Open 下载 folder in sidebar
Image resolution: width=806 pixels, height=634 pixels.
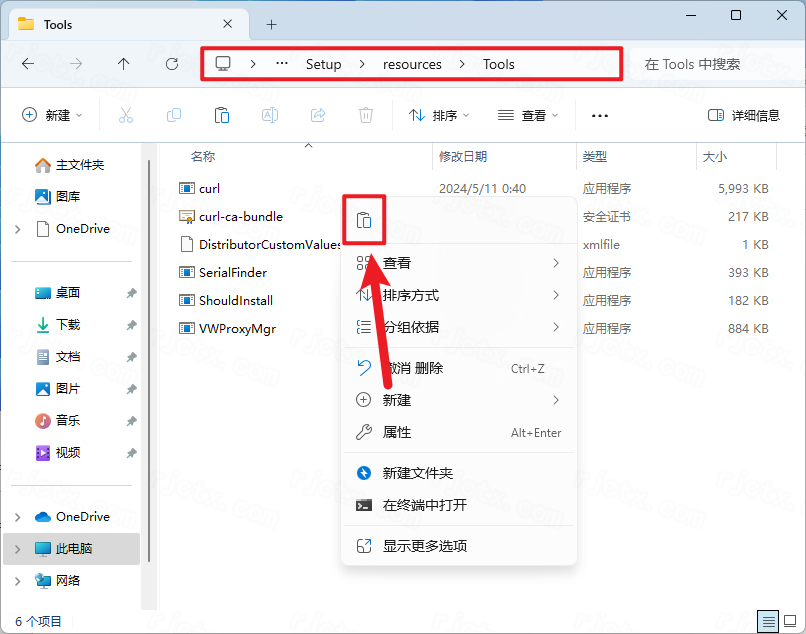[x=68, y=325]
